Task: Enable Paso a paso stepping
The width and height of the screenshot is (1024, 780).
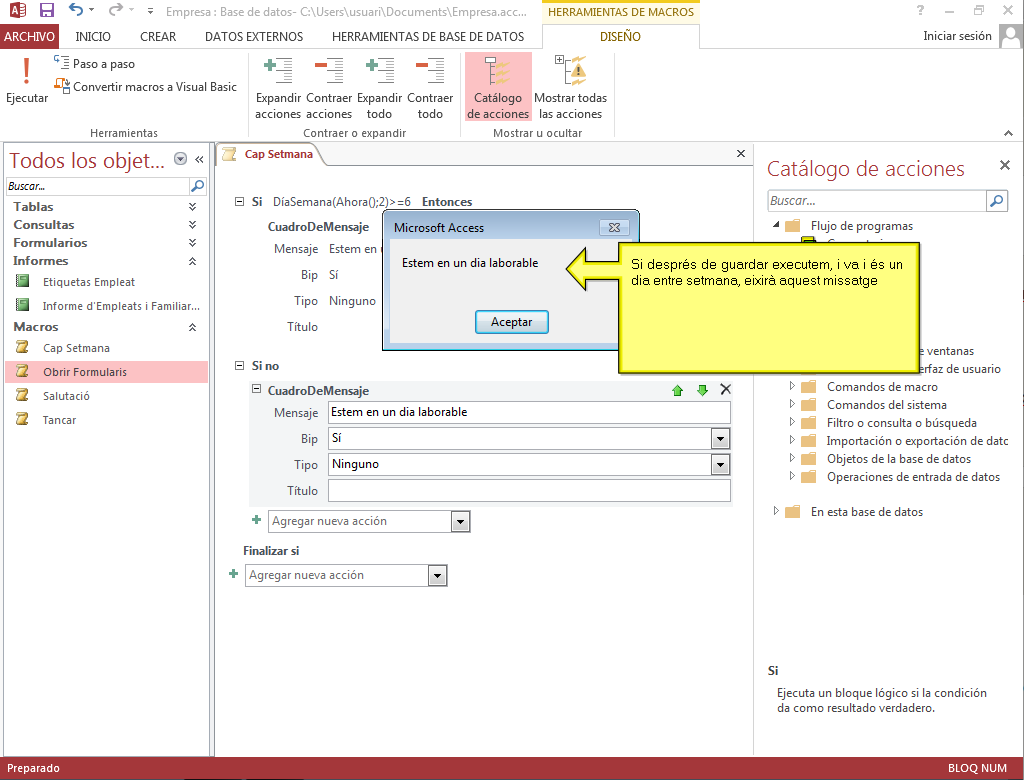Action: point(94,63)
